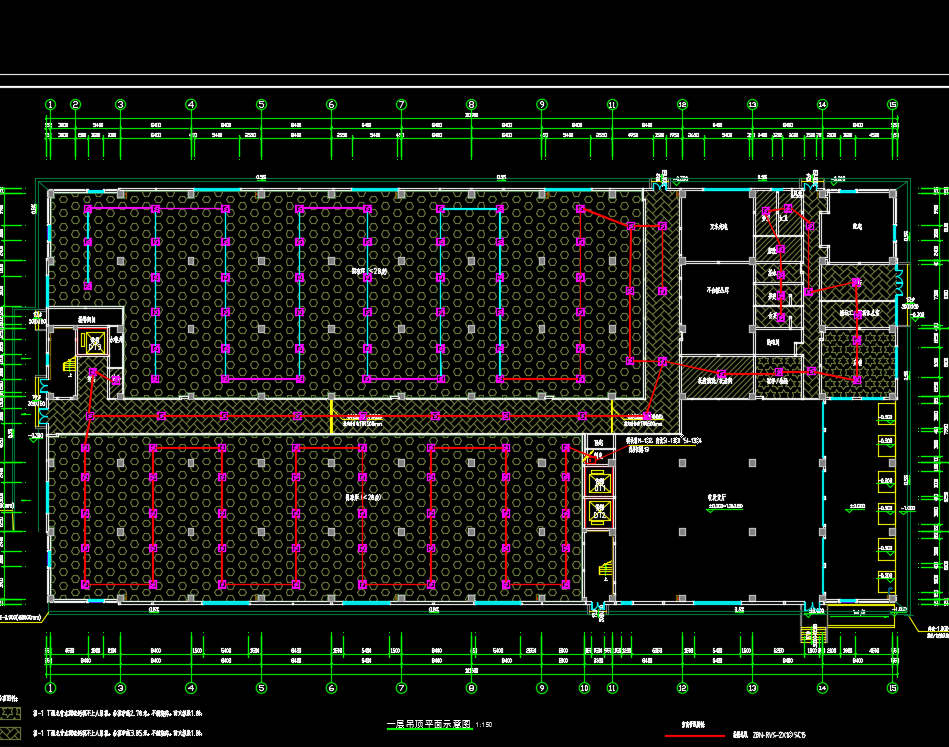Pick axis bubble 5 in the top grid row

[x=261, y=105]
